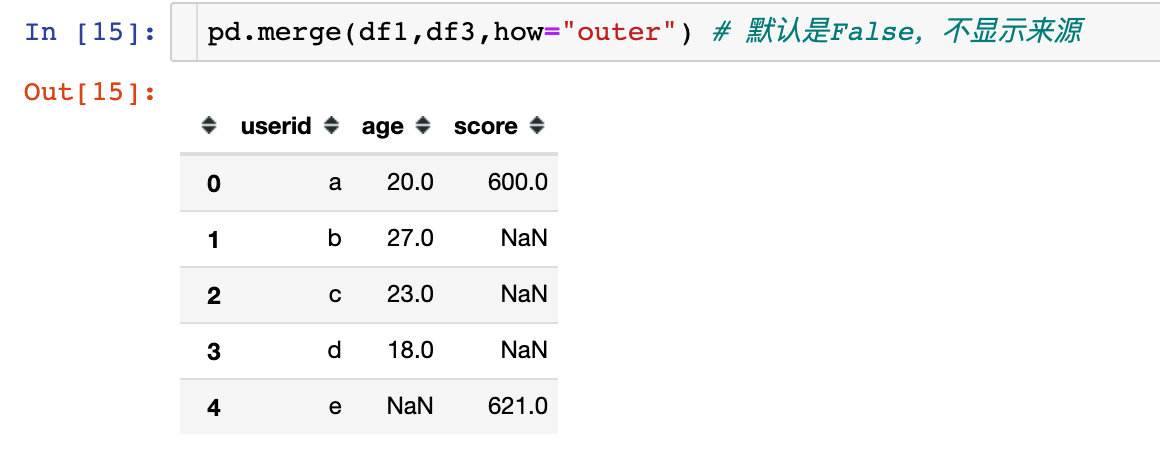Click the "outer" string in code
Image resolution: width=1160 pixels, height=456 pixels.
pyautogui.click(x=623, y=33)
